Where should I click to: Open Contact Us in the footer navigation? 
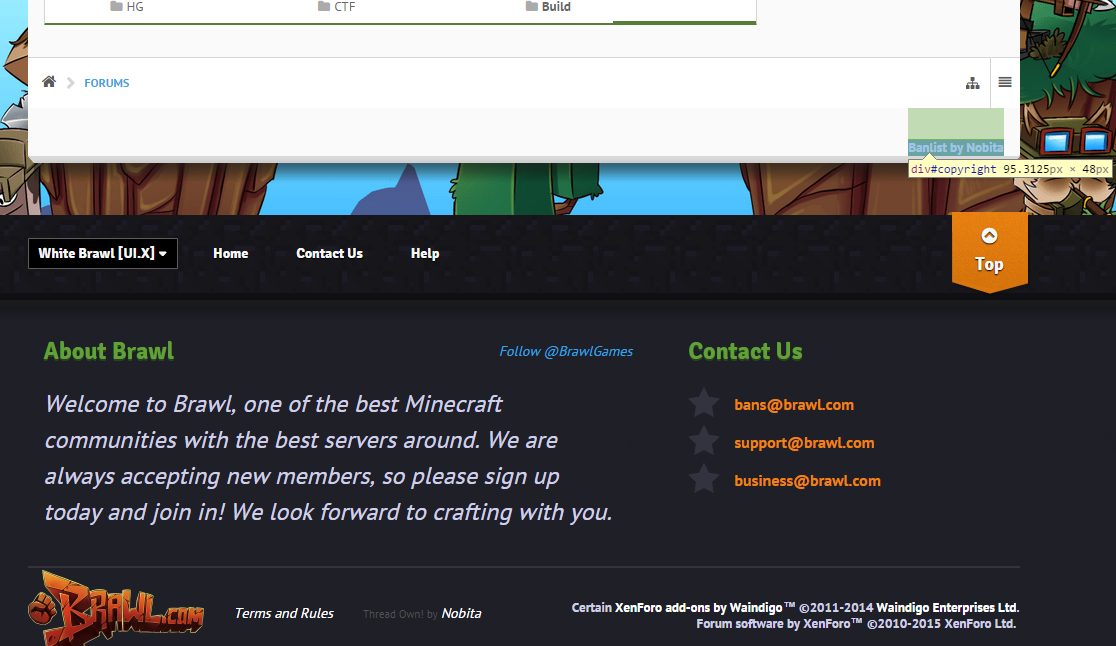click(329, 253)
